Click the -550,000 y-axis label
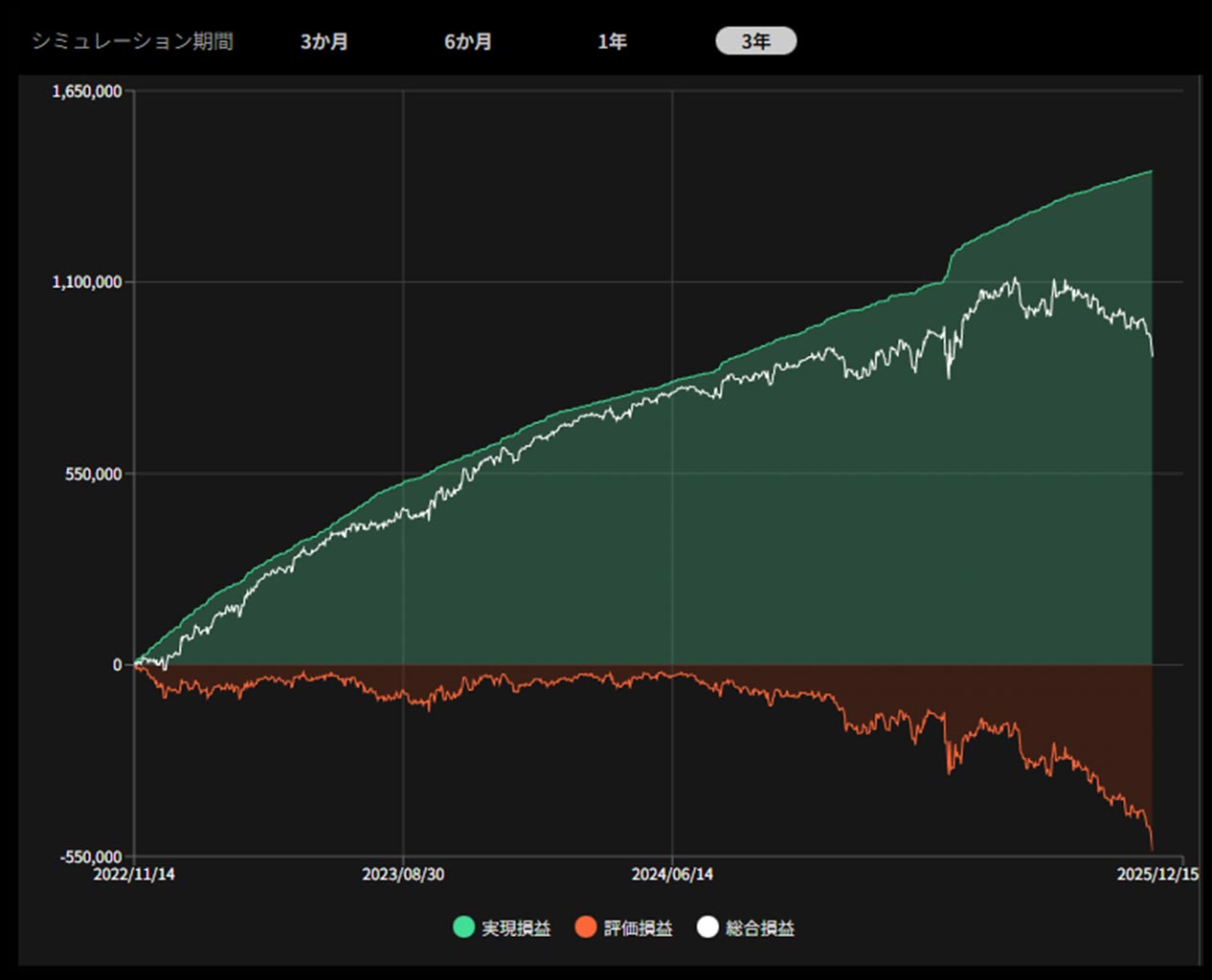The image size is (1212, 980). tap(91, 857)
